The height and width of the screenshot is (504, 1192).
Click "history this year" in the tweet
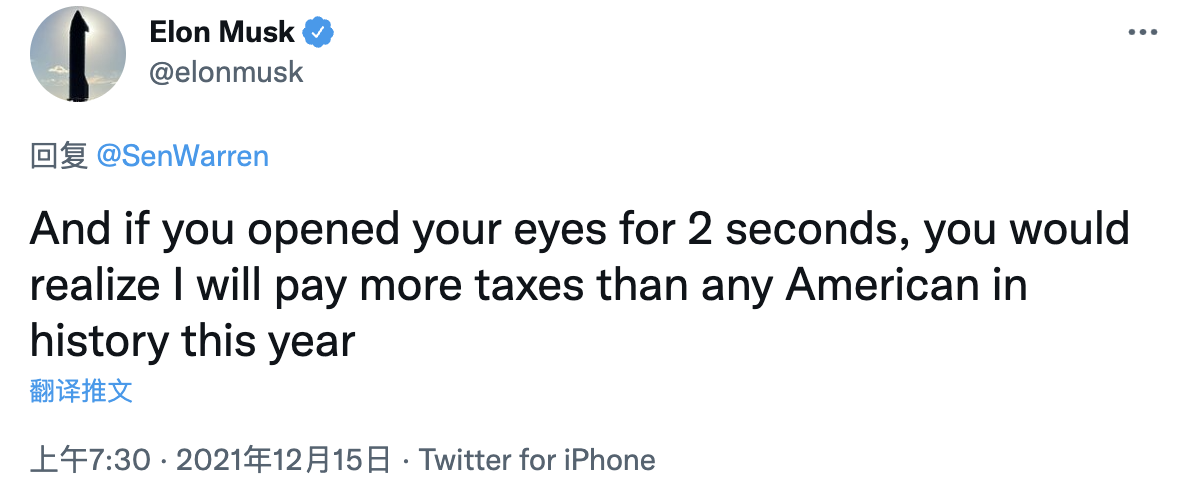(193, 342)
